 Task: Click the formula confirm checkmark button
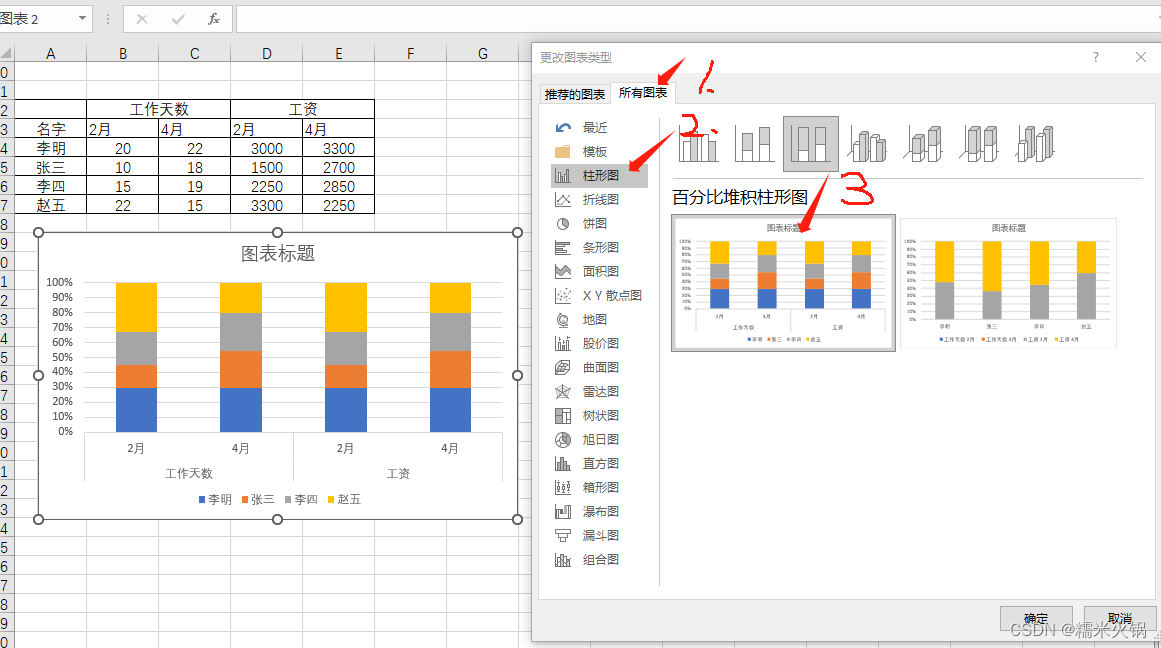[x=178, y=19]
